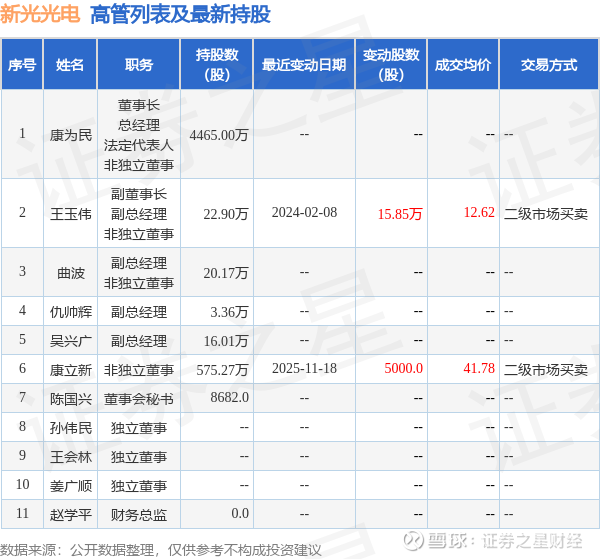The image size is (600, 559).
Task: Select the 变动股数(股) column header
Action: [x=391, y=65]
